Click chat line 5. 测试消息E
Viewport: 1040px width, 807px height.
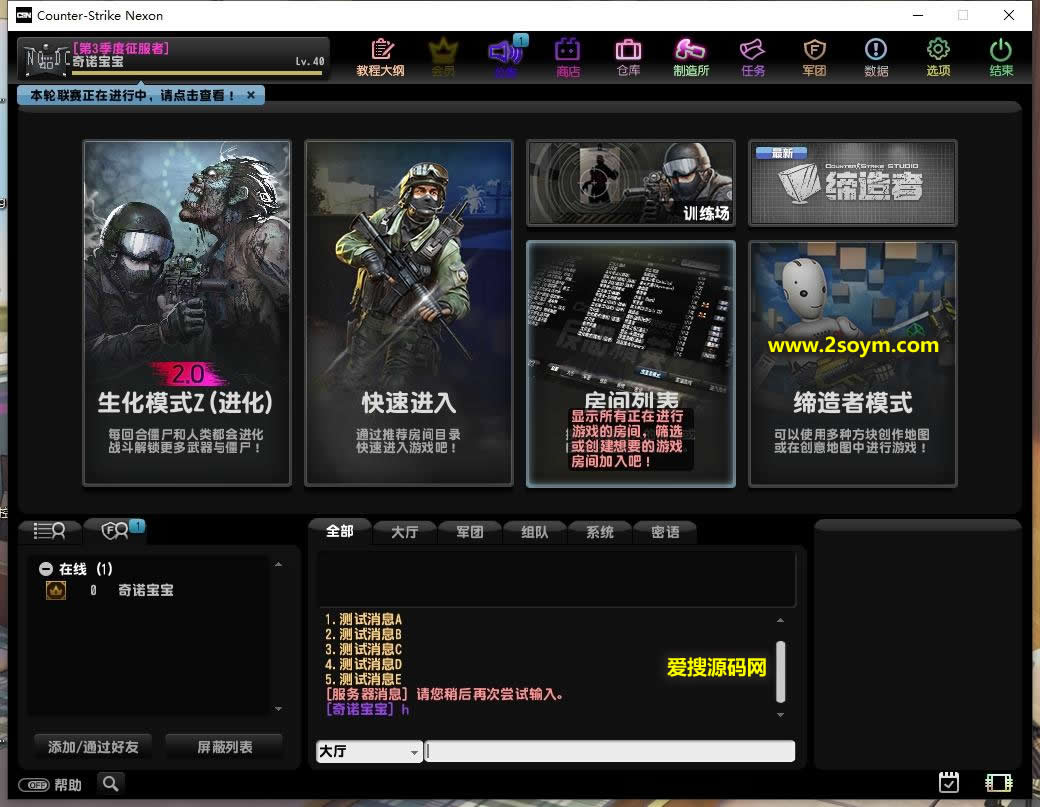pos(363,679)
